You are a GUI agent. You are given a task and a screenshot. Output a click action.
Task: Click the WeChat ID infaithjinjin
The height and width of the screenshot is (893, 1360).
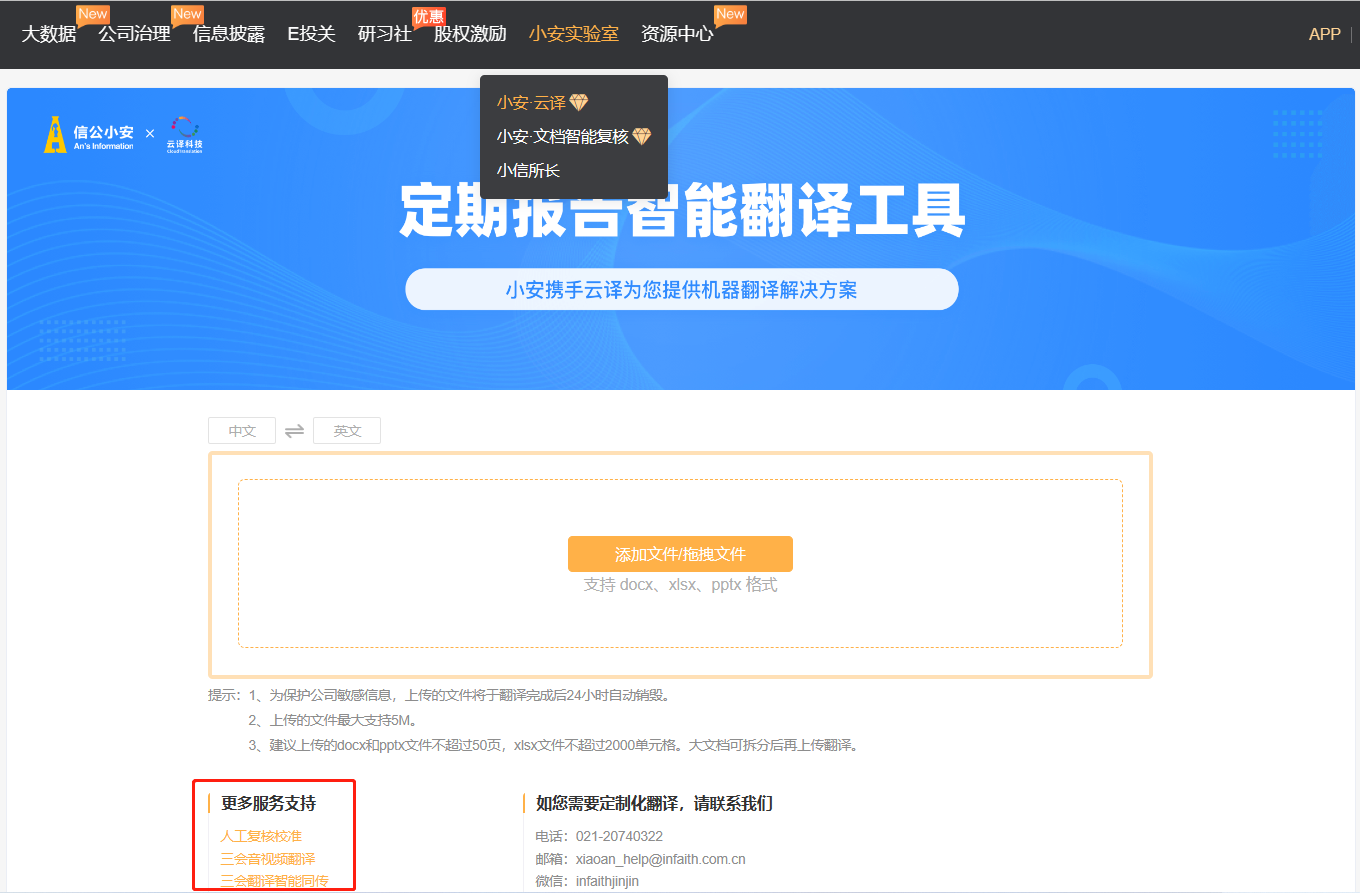click(x=607, y=881)
